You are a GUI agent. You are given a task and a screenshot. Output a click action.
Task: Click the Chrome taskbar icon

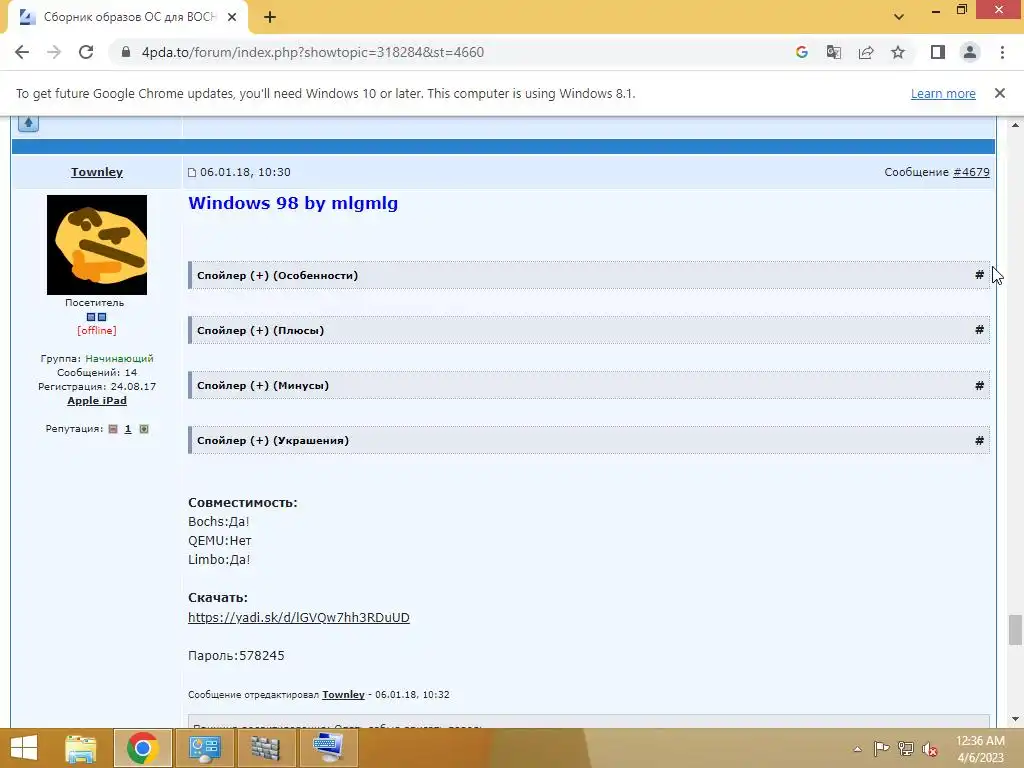tap(143, 748)
